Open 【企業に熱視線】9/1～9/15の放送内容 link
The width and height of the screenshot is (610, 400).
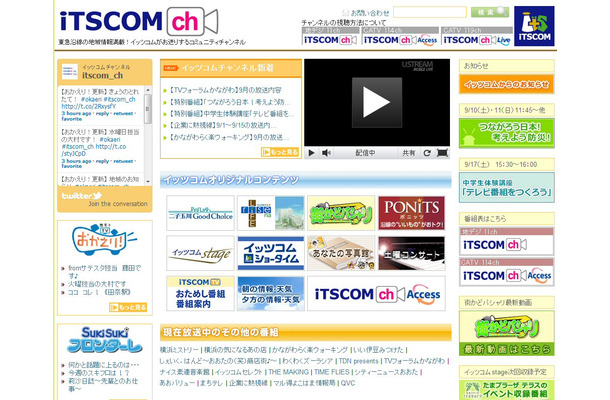click(223, 125)
